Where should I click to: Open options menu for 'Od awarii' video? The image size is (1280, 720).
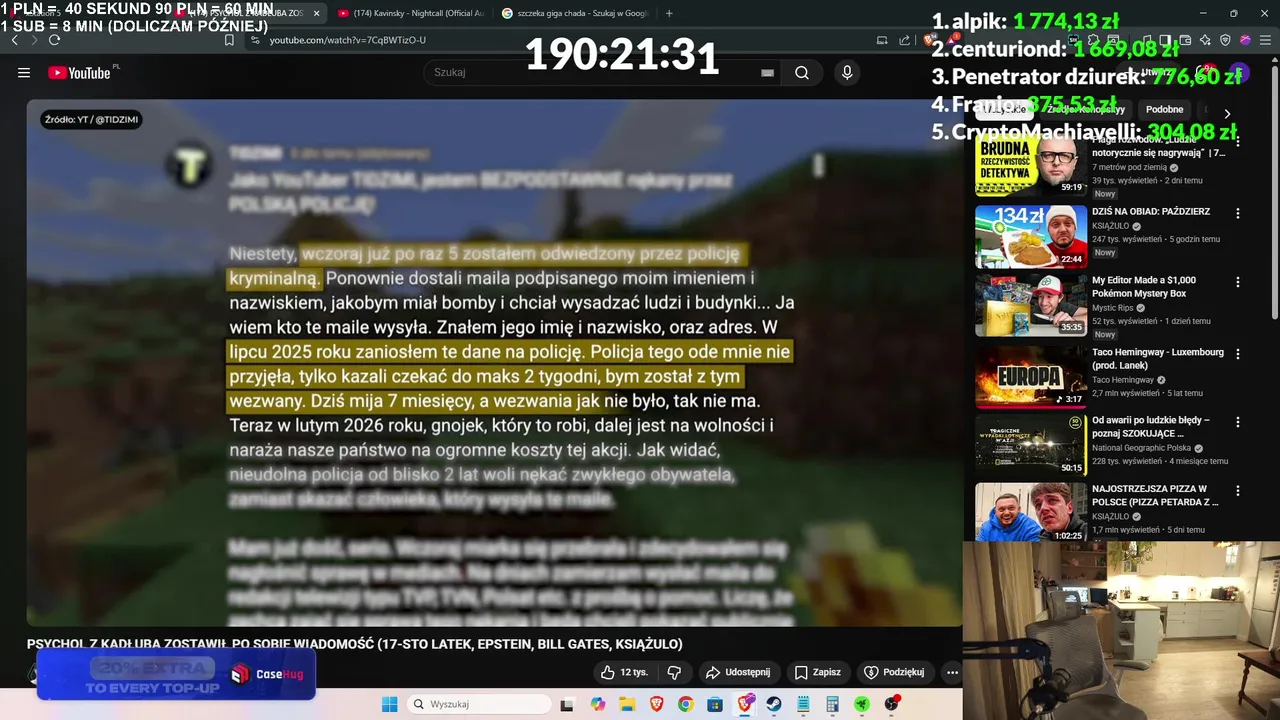1237,422
